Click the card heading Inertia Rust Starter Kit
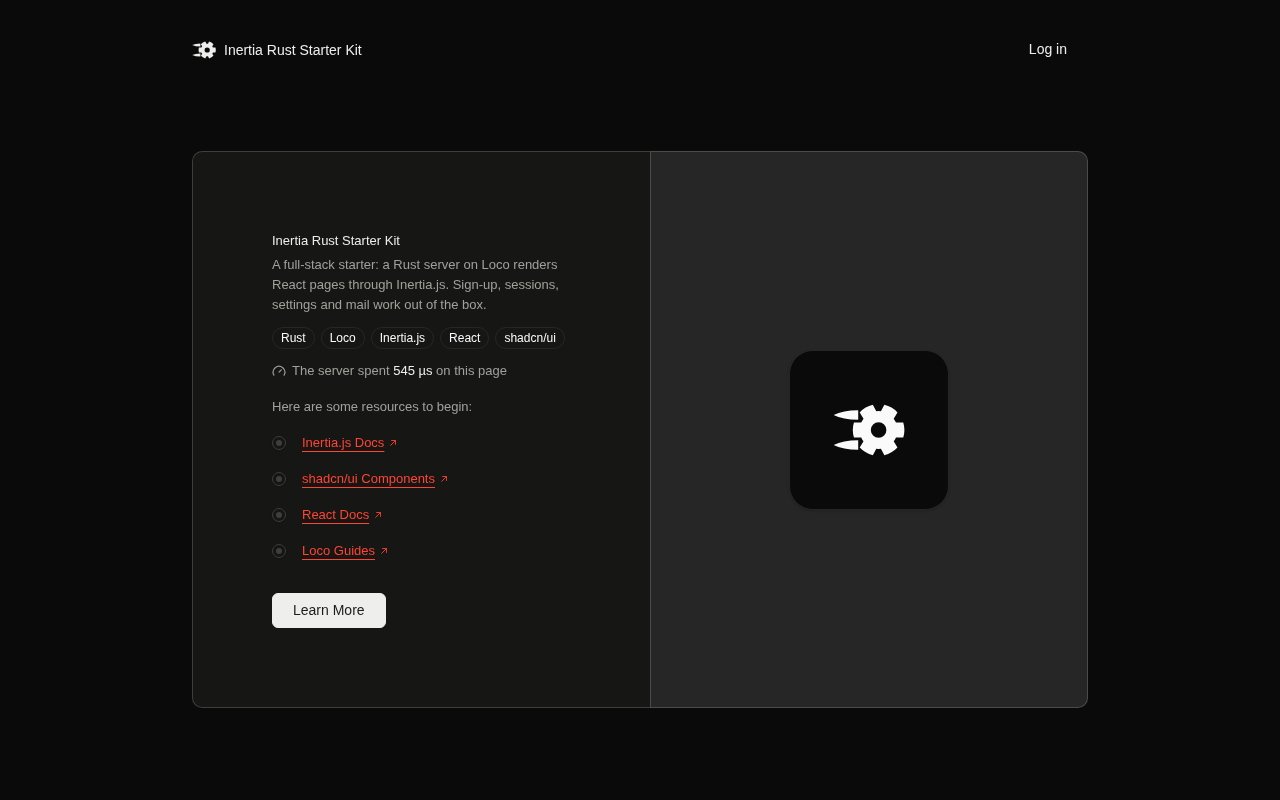The height and width of the screenshot is (800, 1280). (336, 241)
